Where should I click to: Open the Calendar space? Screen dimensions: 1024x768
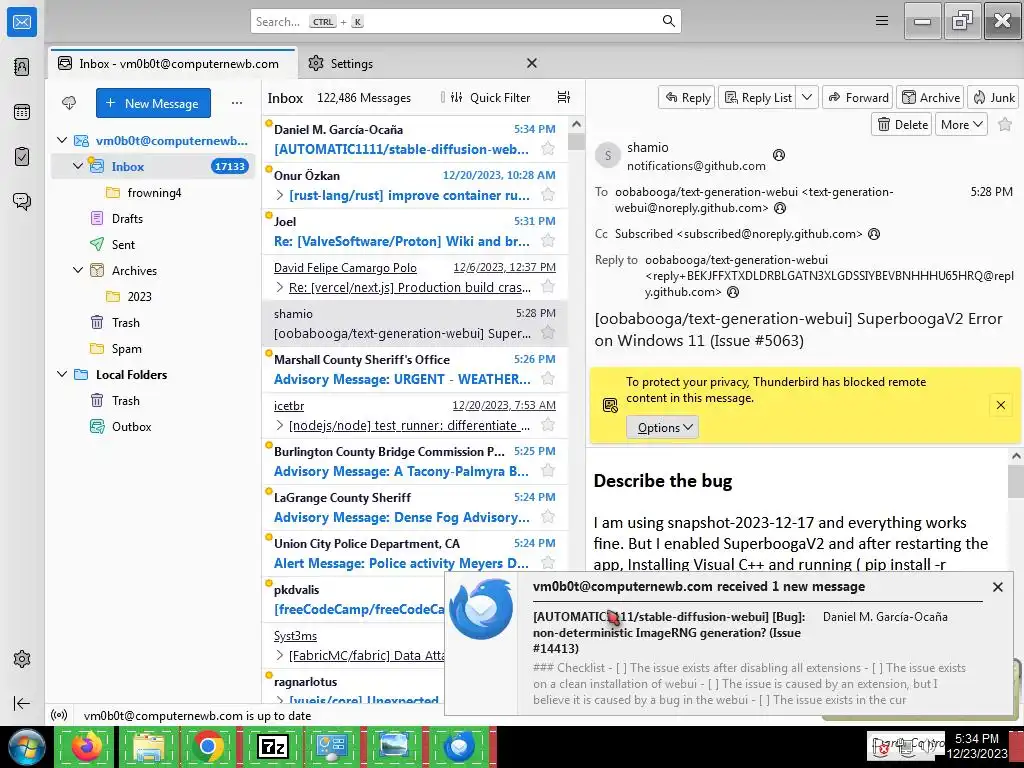coord(22,112)
